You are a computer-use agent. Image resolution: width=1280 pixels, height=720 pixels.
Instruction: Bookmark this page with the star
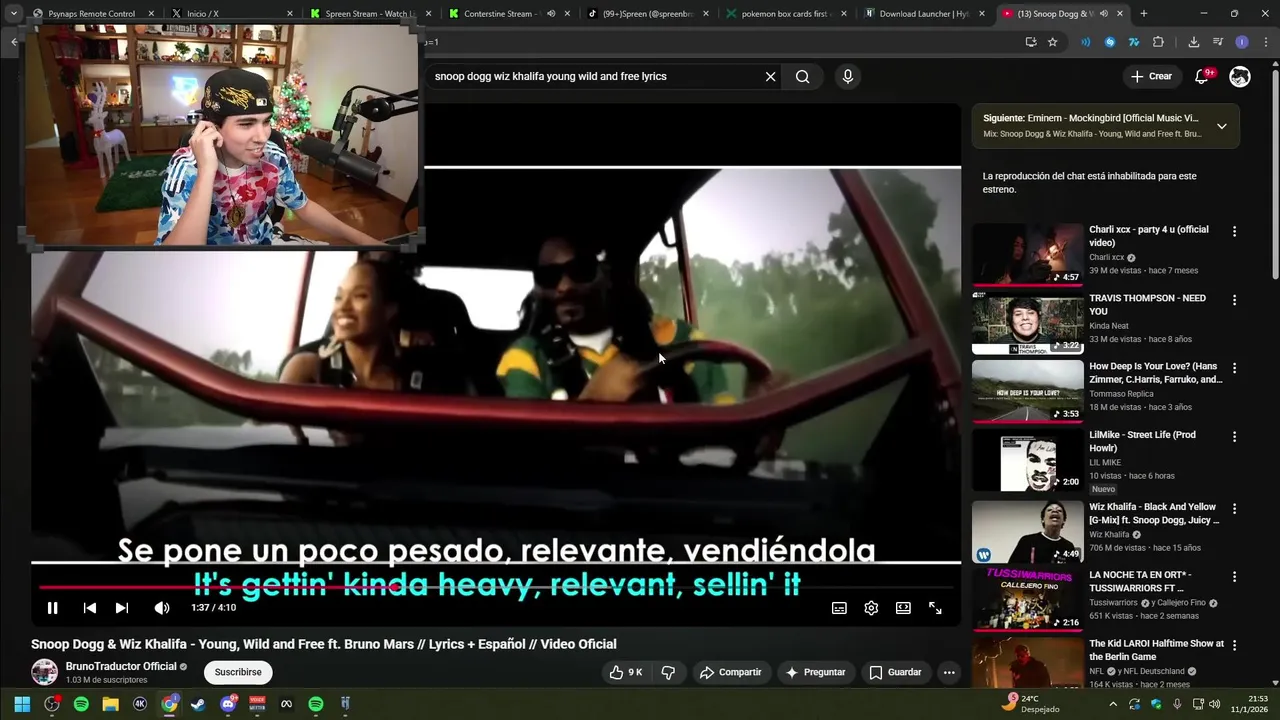click(1053, 42)
